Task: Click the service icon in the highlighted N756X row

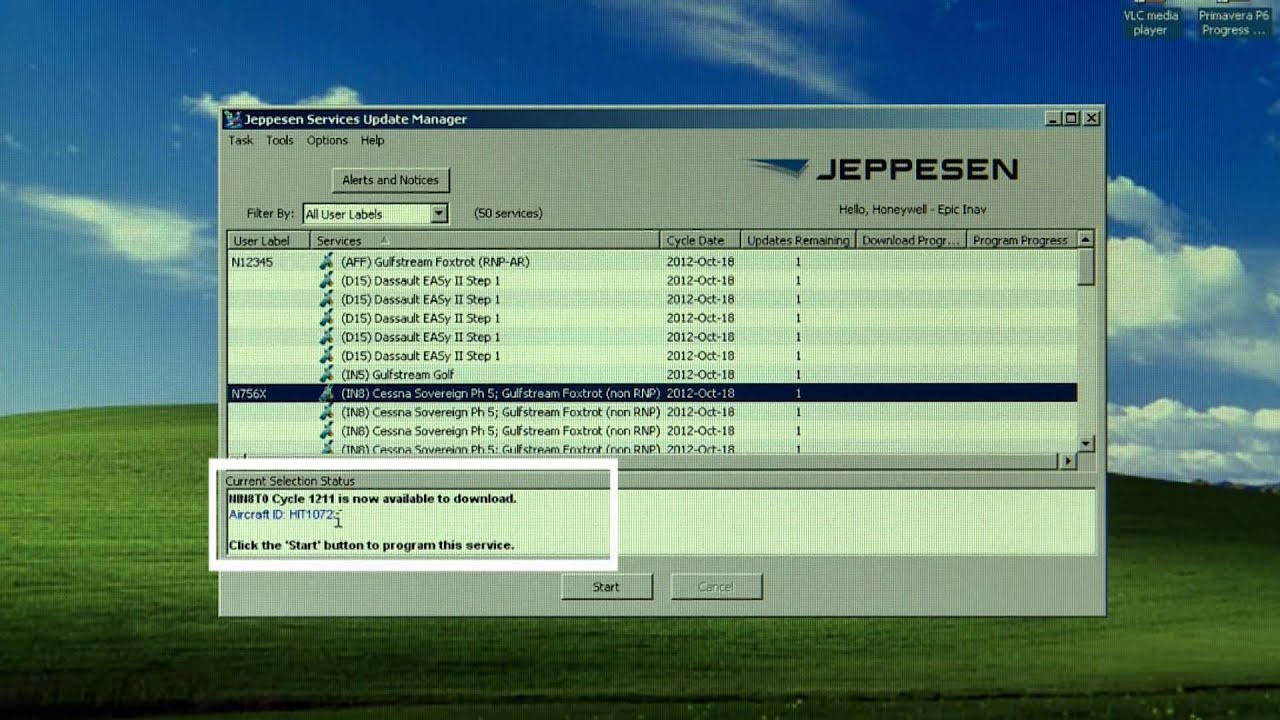Action: (326, 394)
